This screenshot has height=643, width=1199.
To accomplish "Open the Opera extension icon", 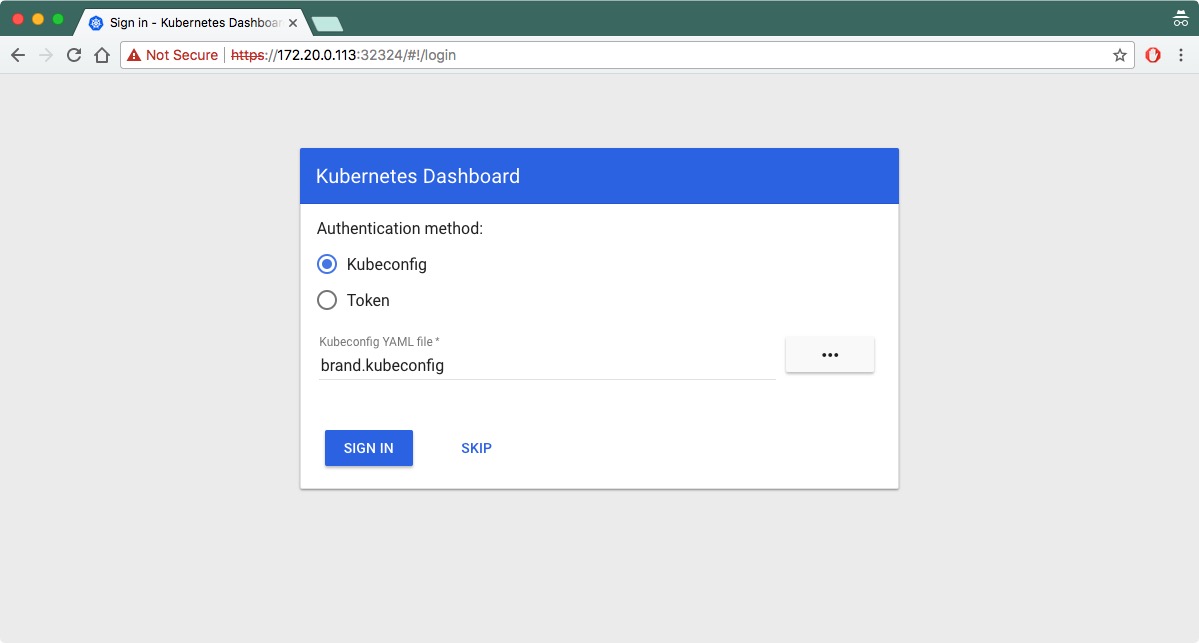I will [x=1153, y=55].
